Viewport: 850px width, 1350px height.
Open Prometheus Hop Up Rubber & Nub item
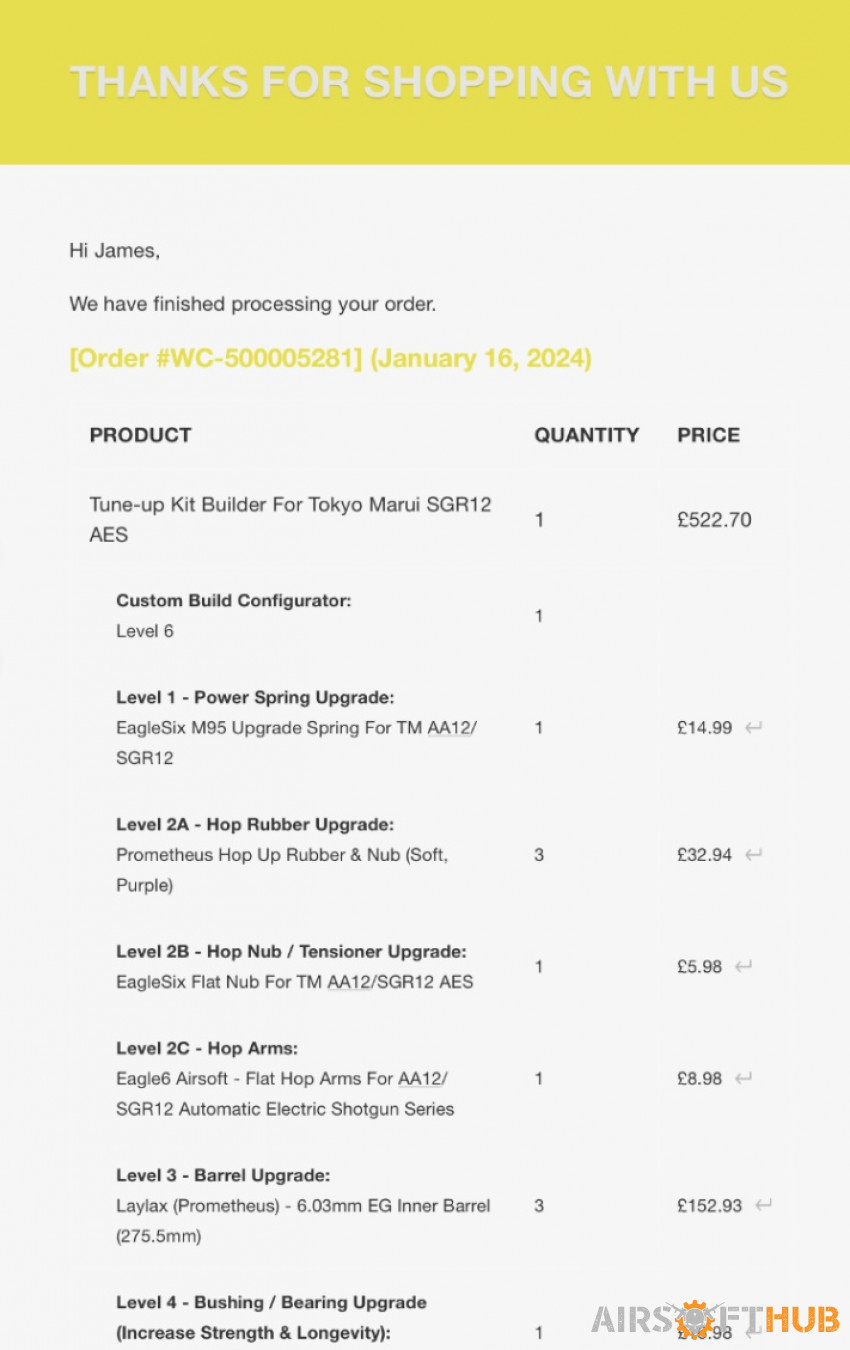point(282,870)
